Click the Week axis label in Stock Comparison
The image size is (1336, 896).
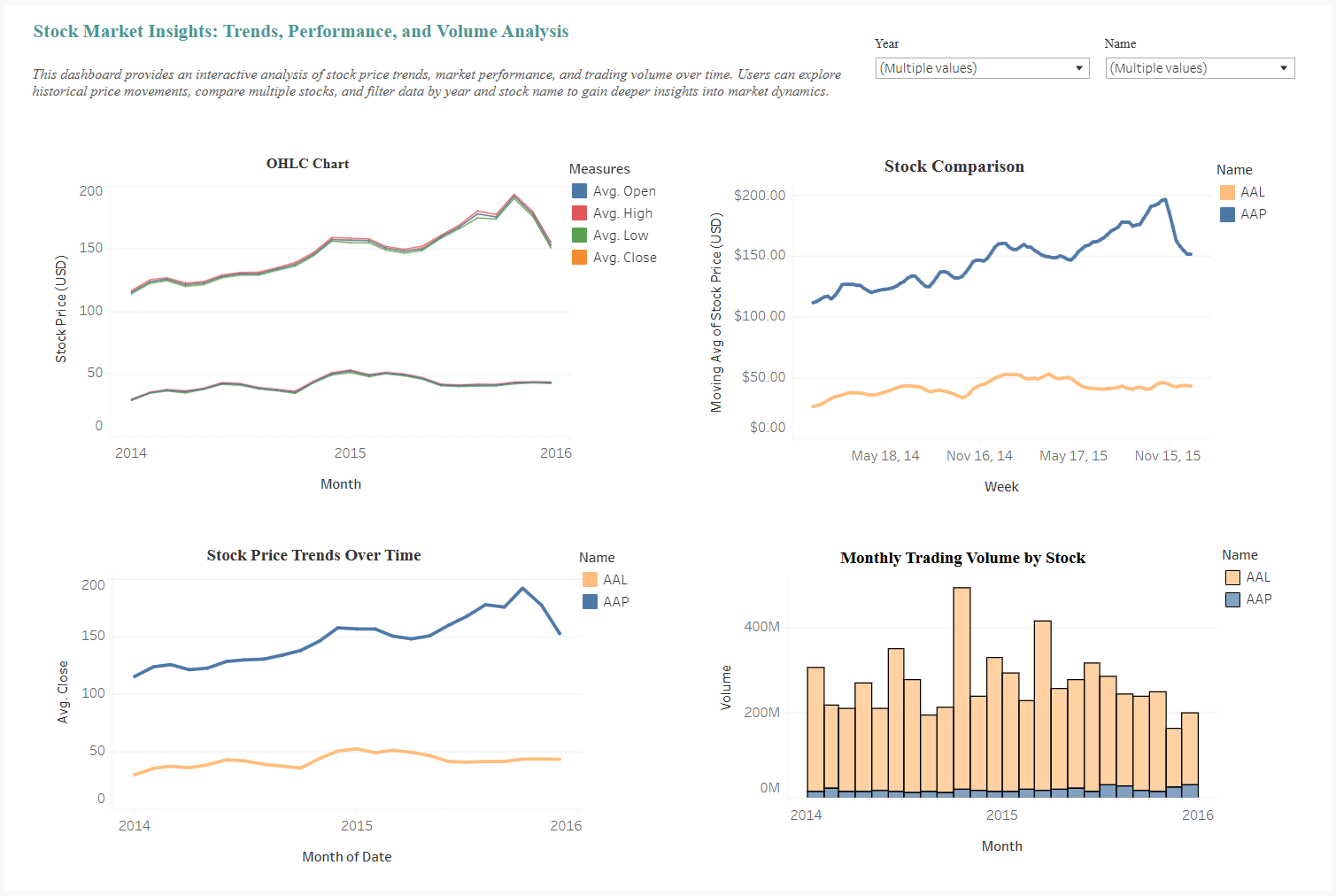(1001, 487)
